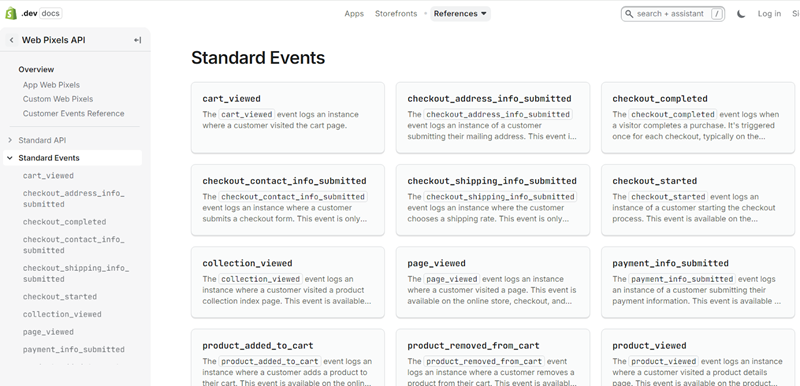Click the Standard Events page heading
The height and width of the screenshot is (386, 800).
click(258, 58)
